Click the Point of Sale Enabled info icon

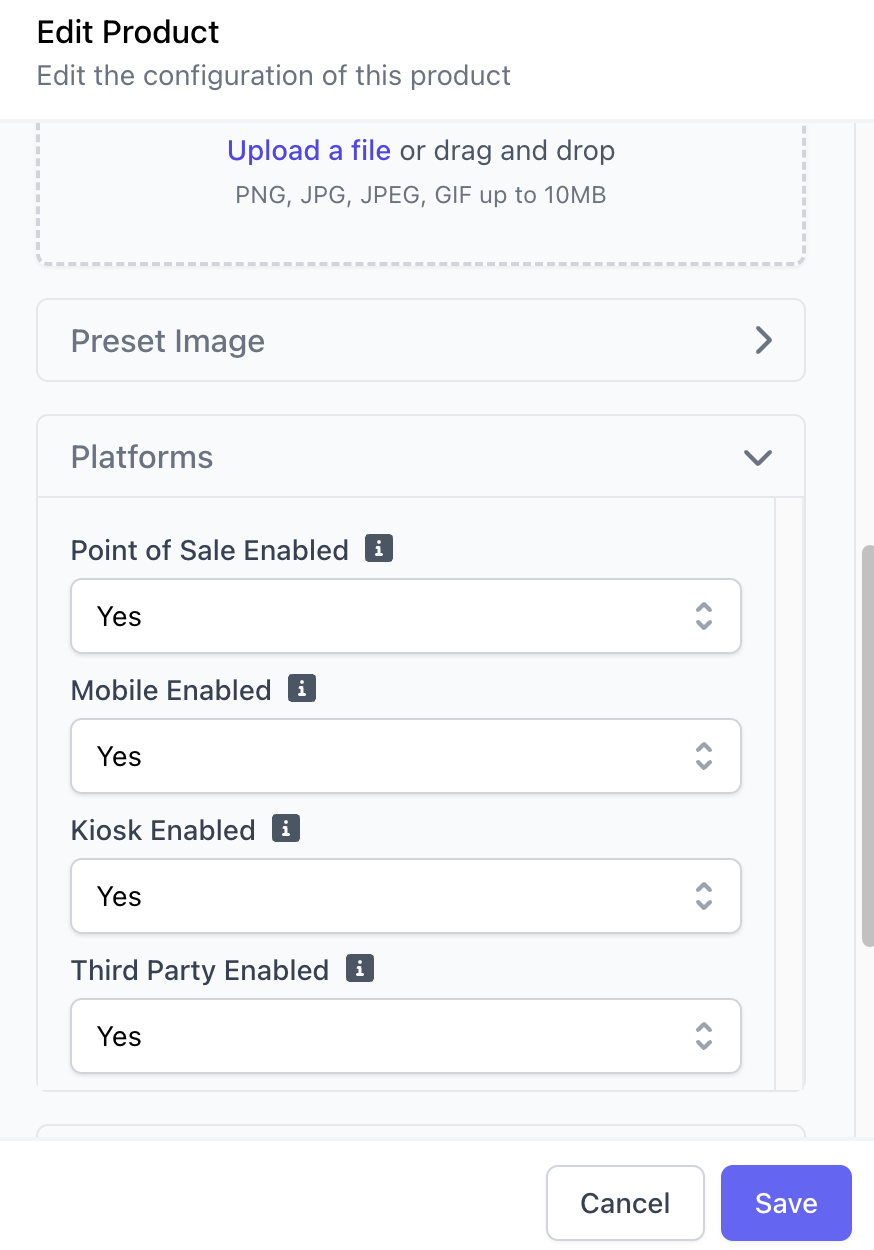pos(379,549)
